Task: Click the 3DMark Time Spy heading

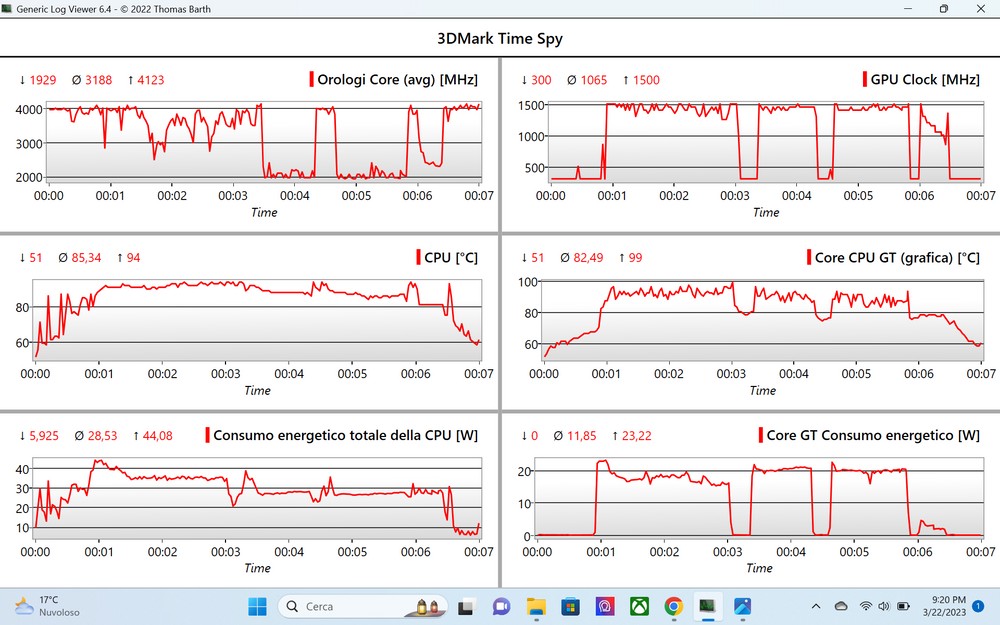Action: [500, 38]
